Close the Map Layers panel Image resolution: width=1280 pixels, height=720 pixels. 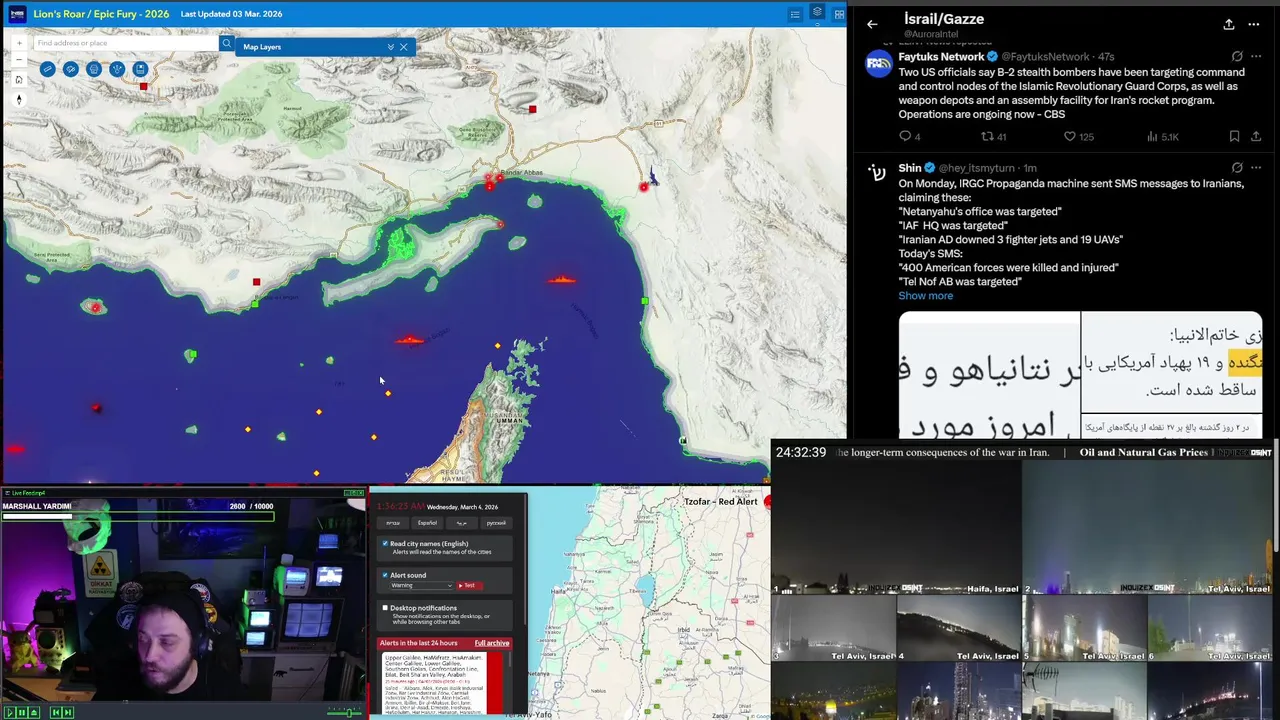click(404, 47)
